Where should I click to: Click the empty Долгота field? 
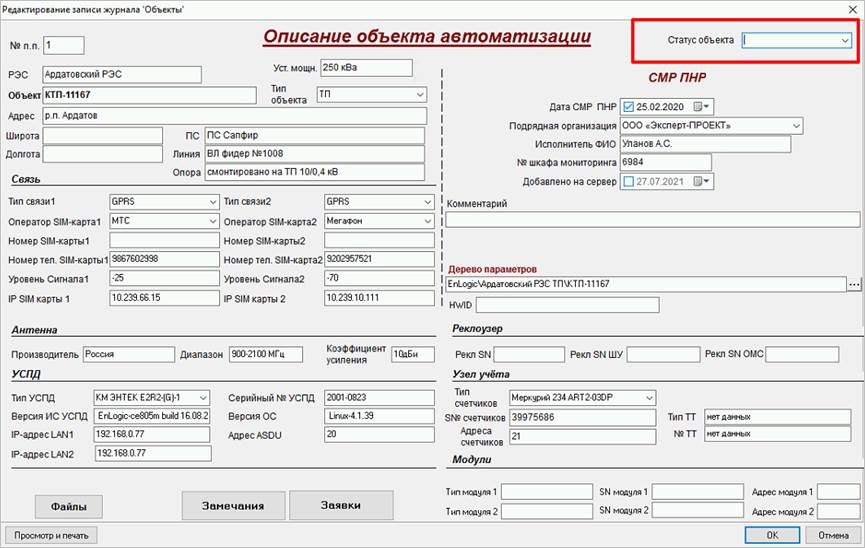[x=103, y=154]
